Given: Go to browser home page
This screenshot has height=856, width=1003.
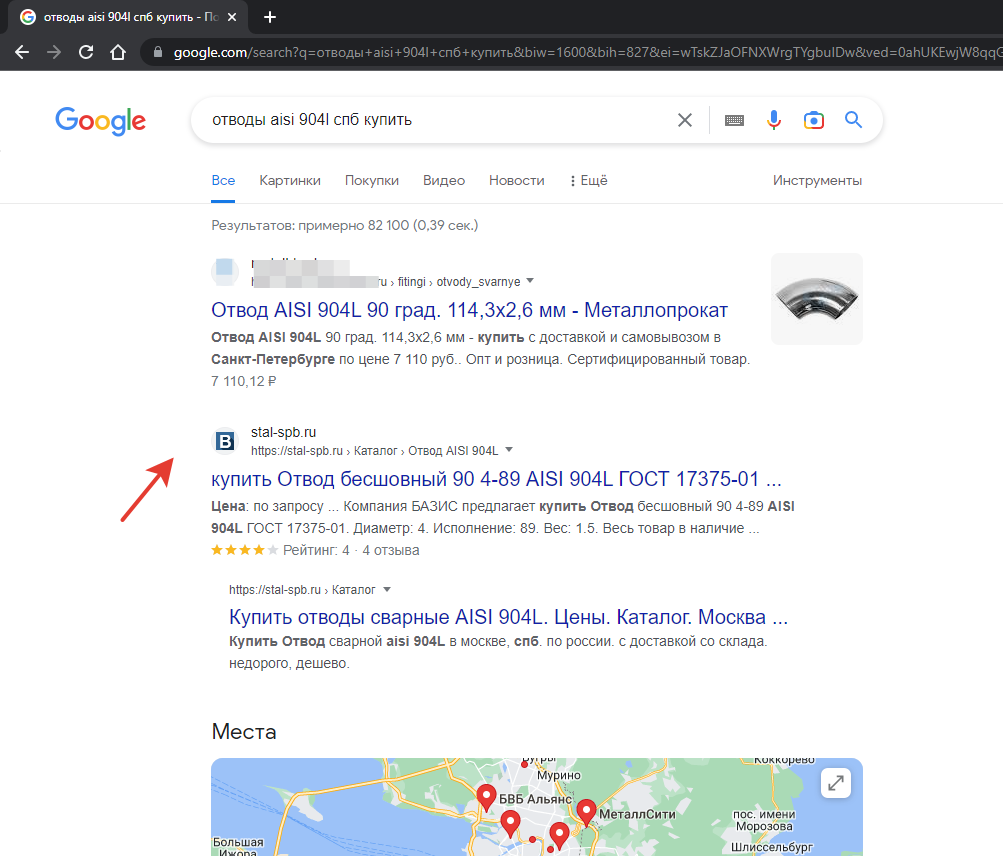Looking at the screenshot, I should (x=118, y=52).
